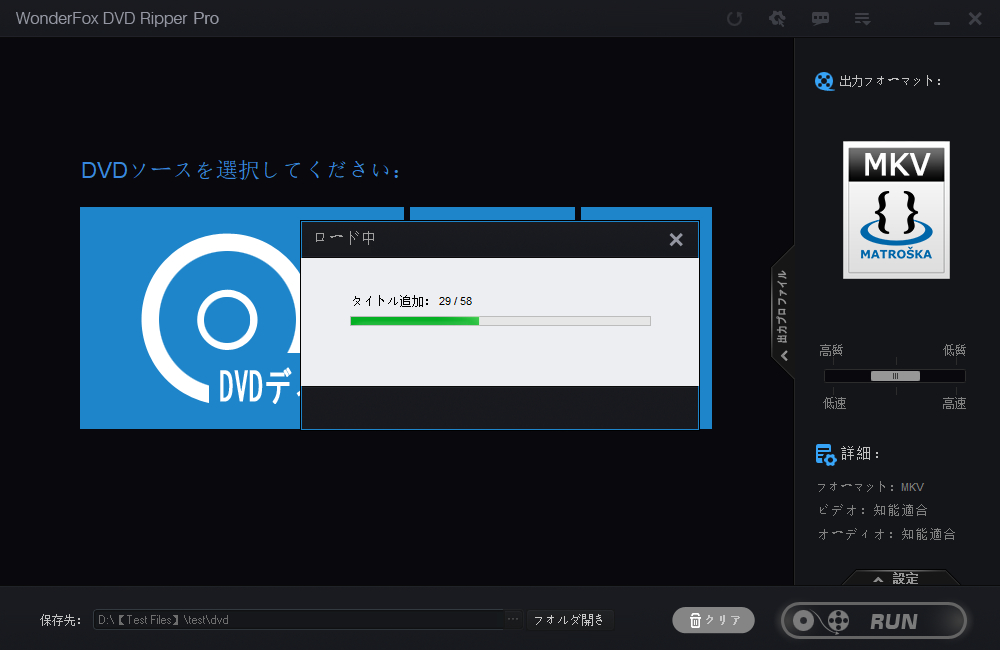Click the 高質 quality label
This screenshot has width=1000, height=650.
click(831, 350)
